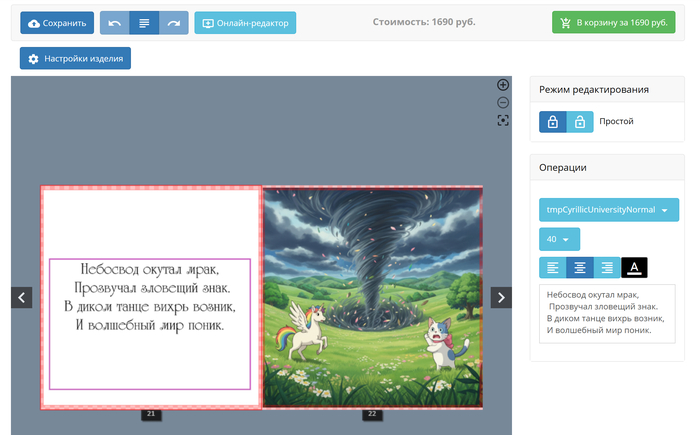Go to the previous page spread
The height and width of the screenshot is (435, 700).
[x=22, y=297]
